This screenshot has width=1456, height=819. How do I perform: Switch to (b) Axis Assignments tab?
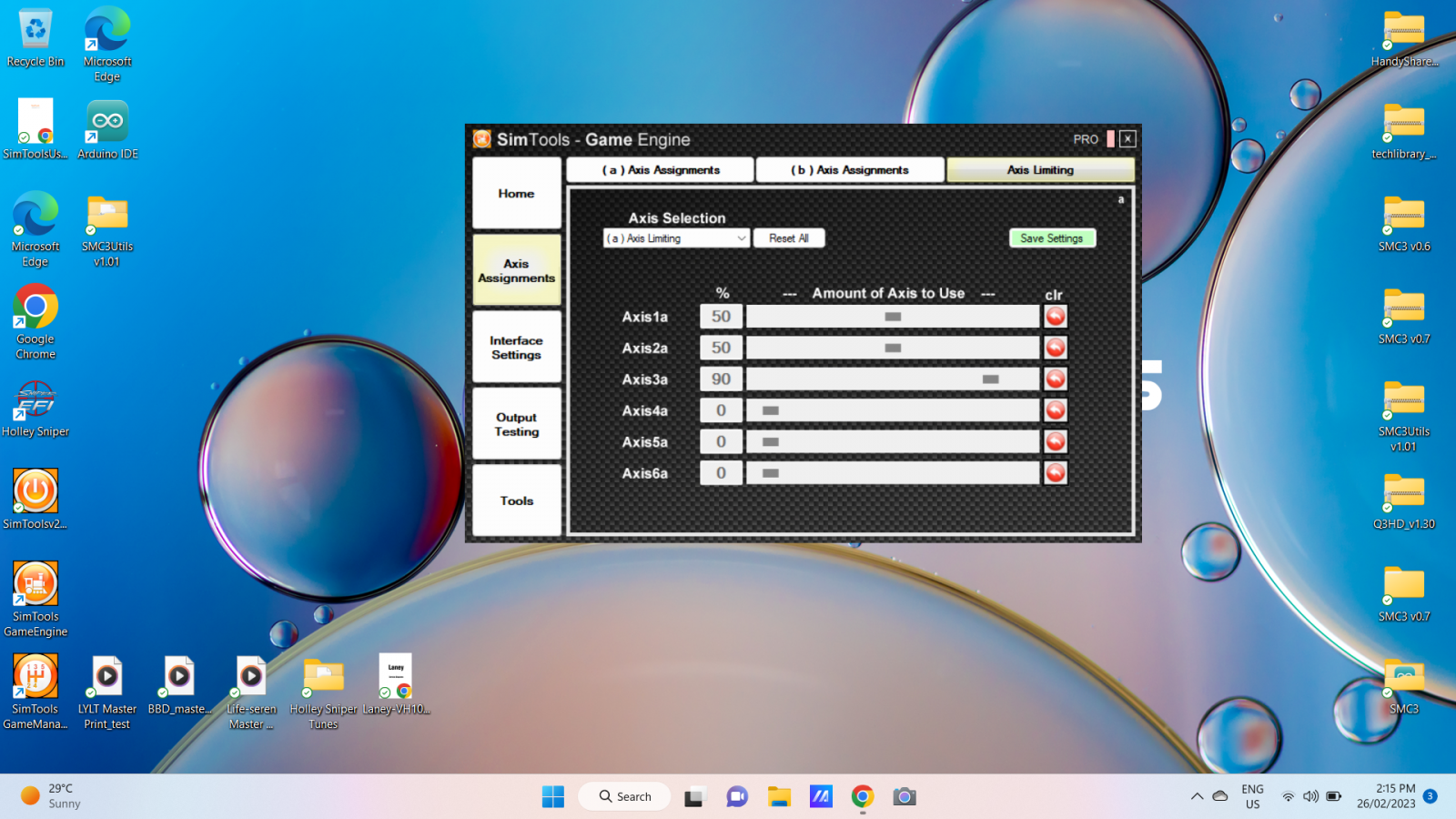[850, 170]
